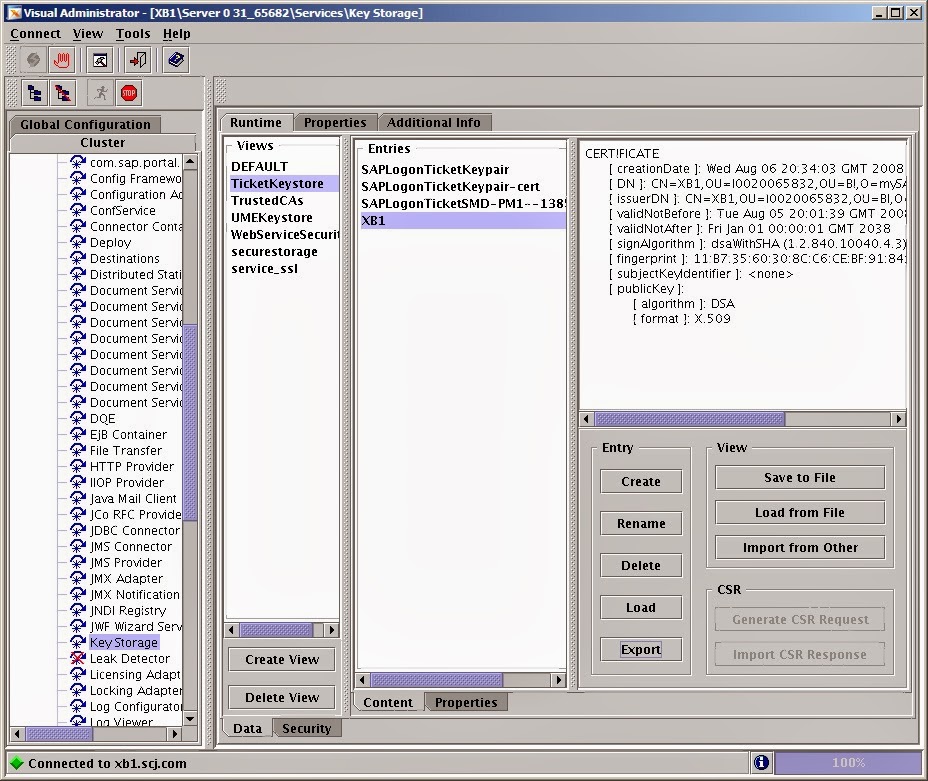
Task: Open the Connect menu
Action: [36, 34]
